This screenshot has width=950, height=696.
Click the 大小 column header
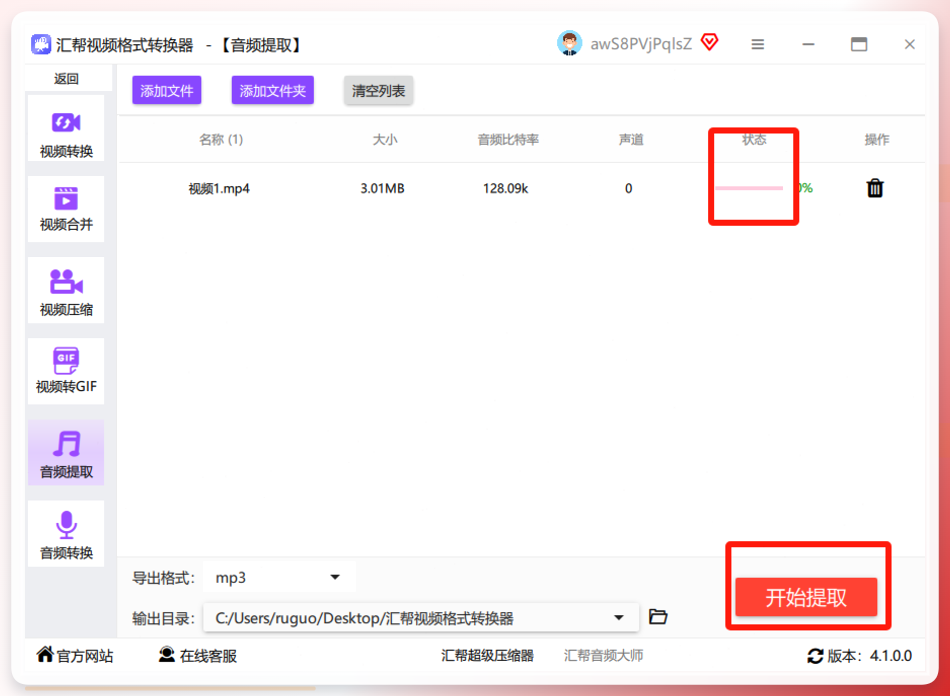pos(384,140)
